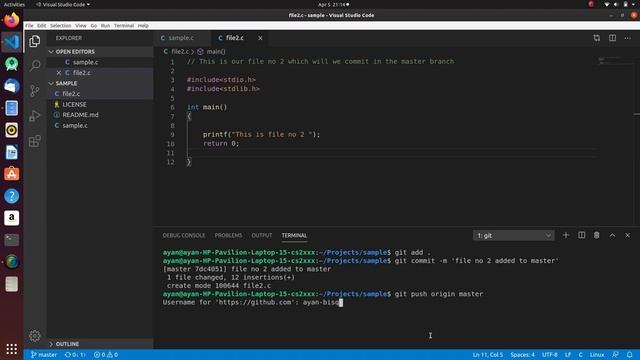Select the Terminal panel tab
640x360 pixels.
click(294, 236)
